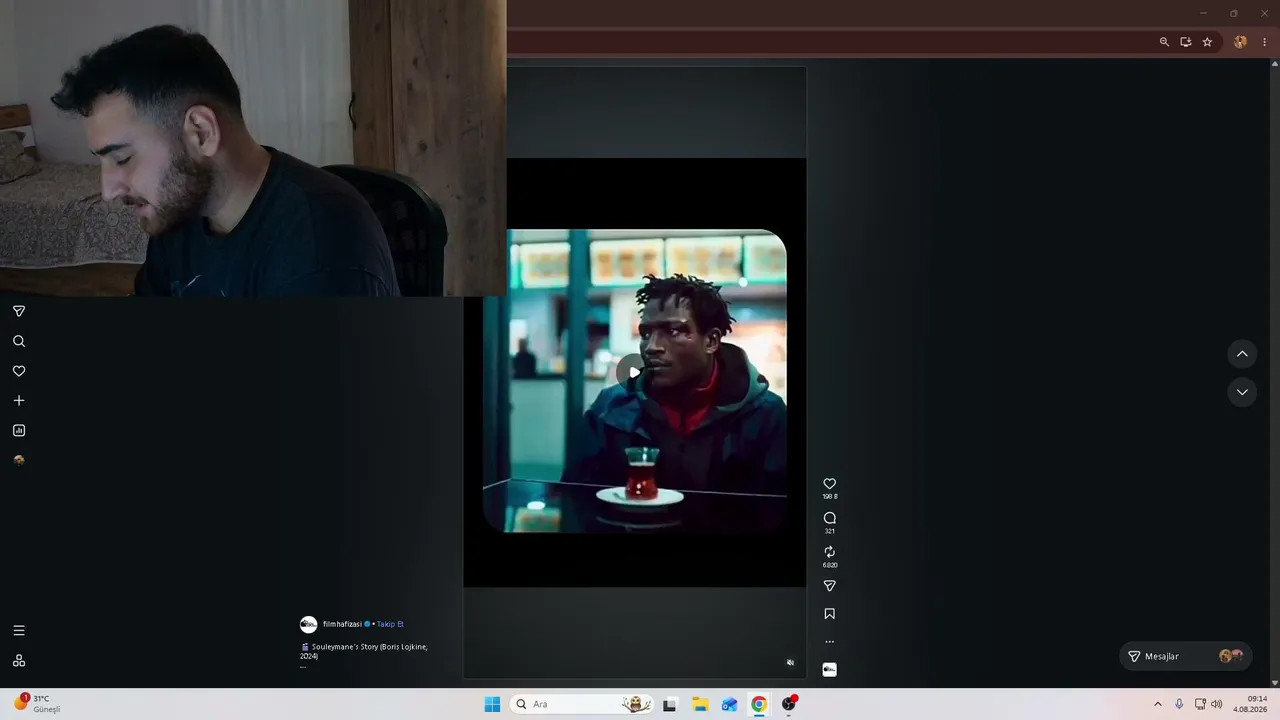1280x720 pixels.
Task: Open Instagram direct messages from the sidebar
Action: coord(19,311)
